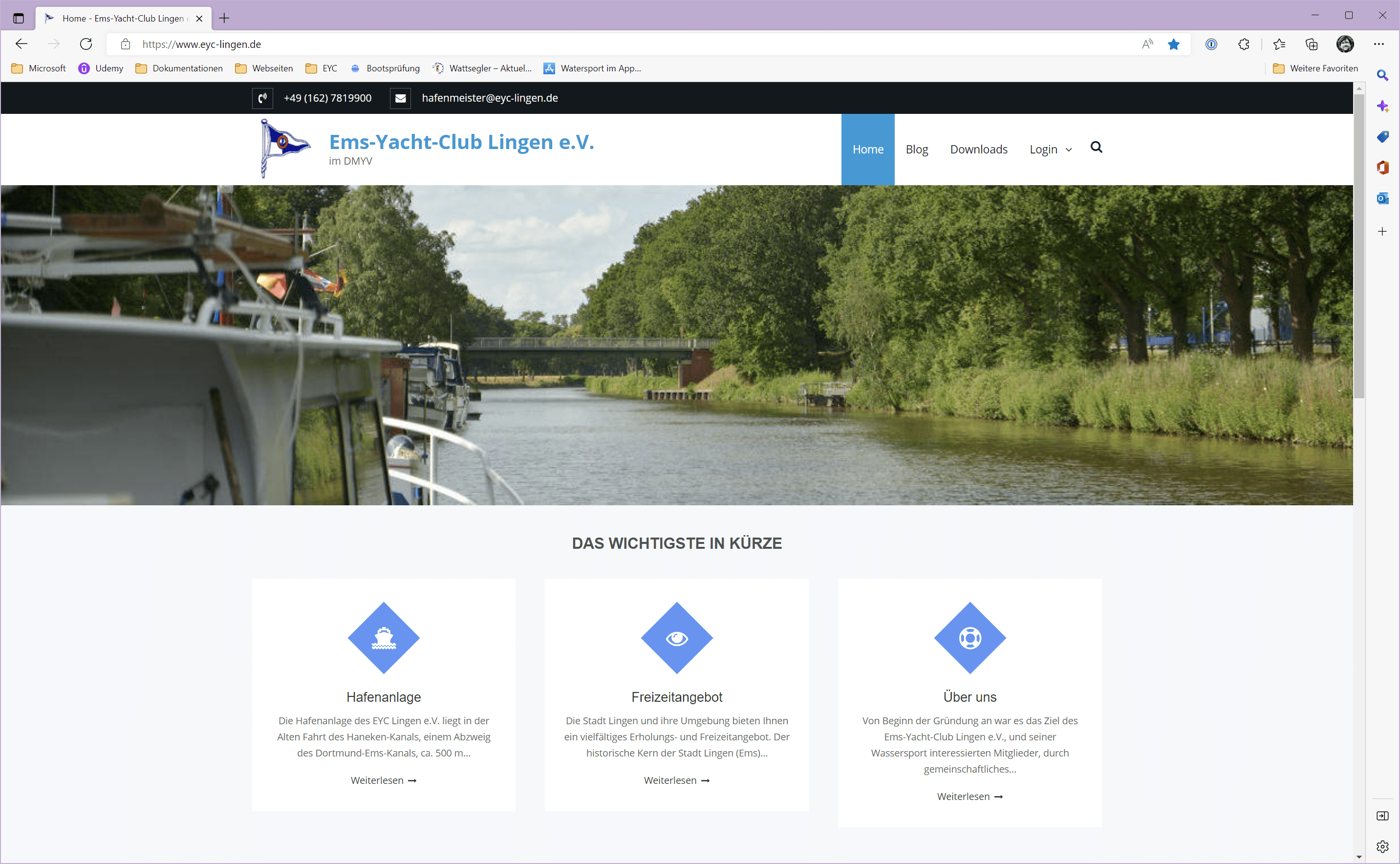Click the hafenmeister@eyc-lingen.de email link
This screenshot has height=864, width=1400.
click(x=490, y=98)
